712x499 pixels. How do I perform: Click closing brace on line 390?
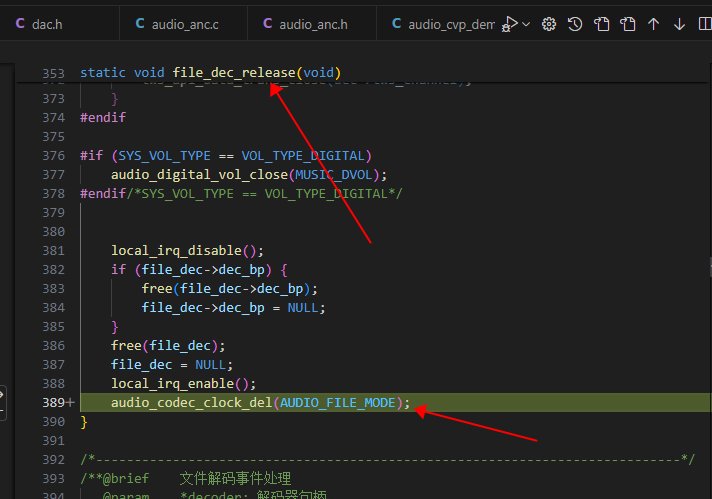coord(84,422)
